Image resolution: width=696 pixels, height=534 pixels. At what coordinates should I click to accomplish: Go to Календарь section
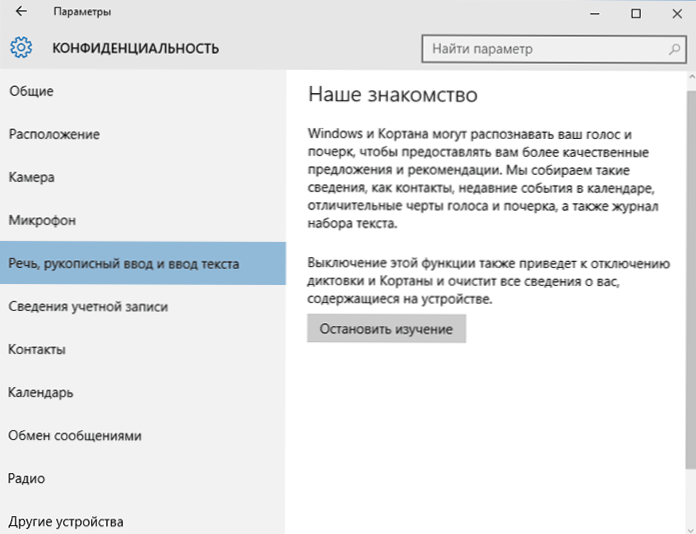[143, 392]
